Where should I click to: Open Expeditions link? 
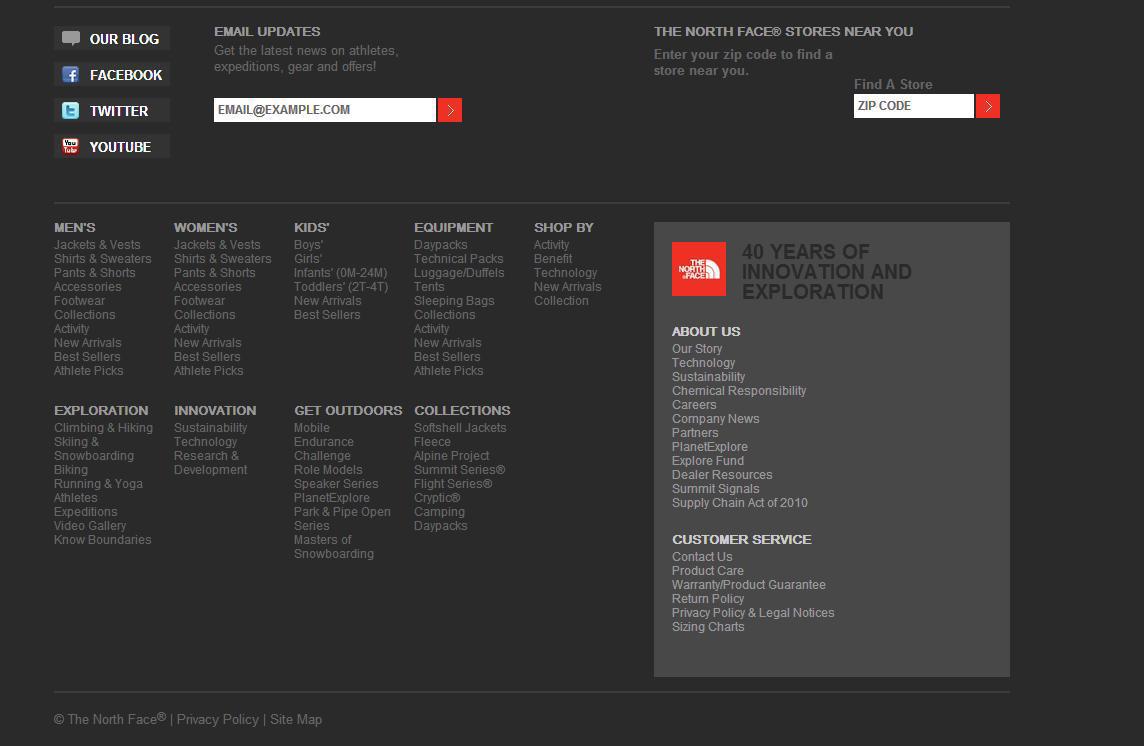pos(85,512)
